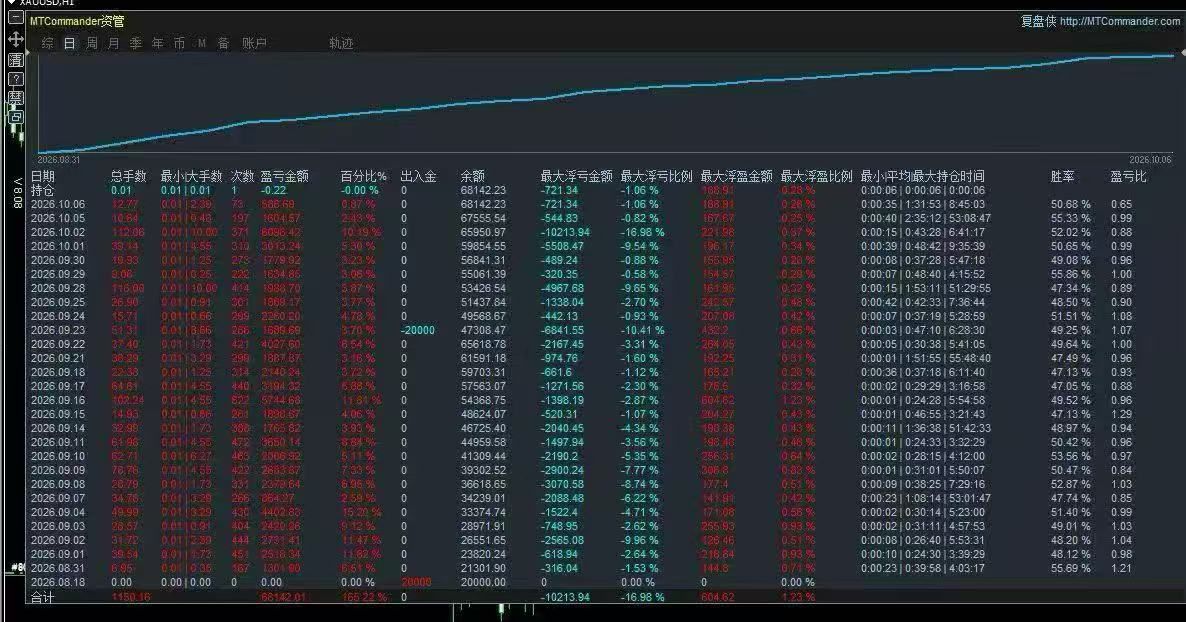This screenshot has width=1186, height=622.
Task: Select the 季 quarterly tab
Action: (135, 43)
